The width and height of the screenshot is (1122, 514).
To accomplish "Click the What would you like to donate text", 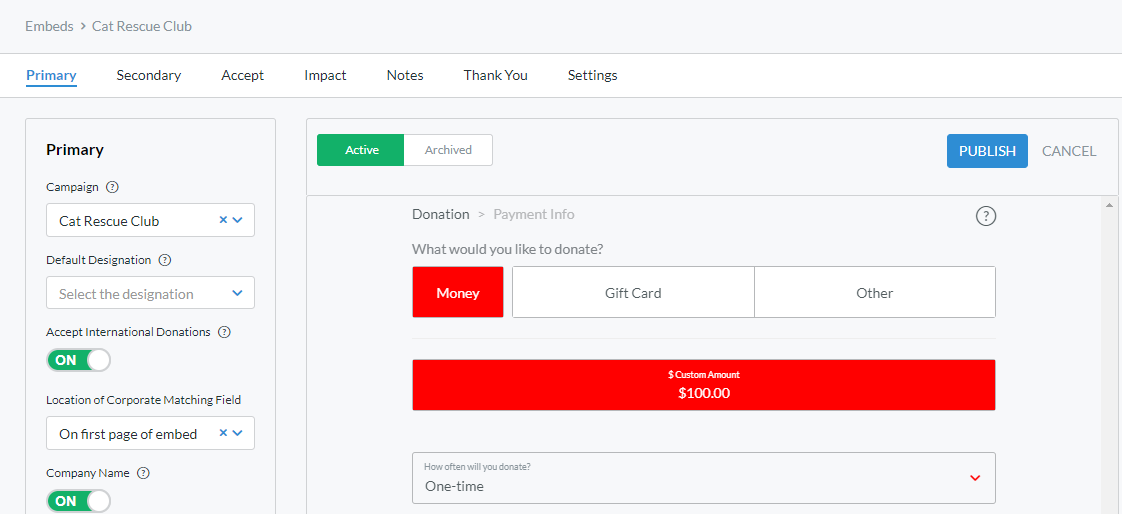I will pos(507,250).
